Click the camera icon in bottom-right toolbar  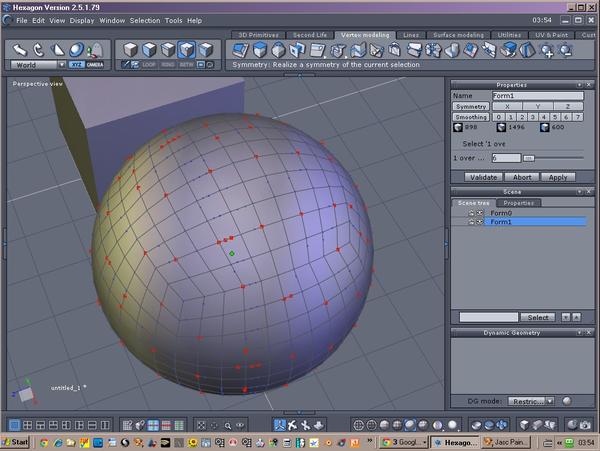click(584, 425)
